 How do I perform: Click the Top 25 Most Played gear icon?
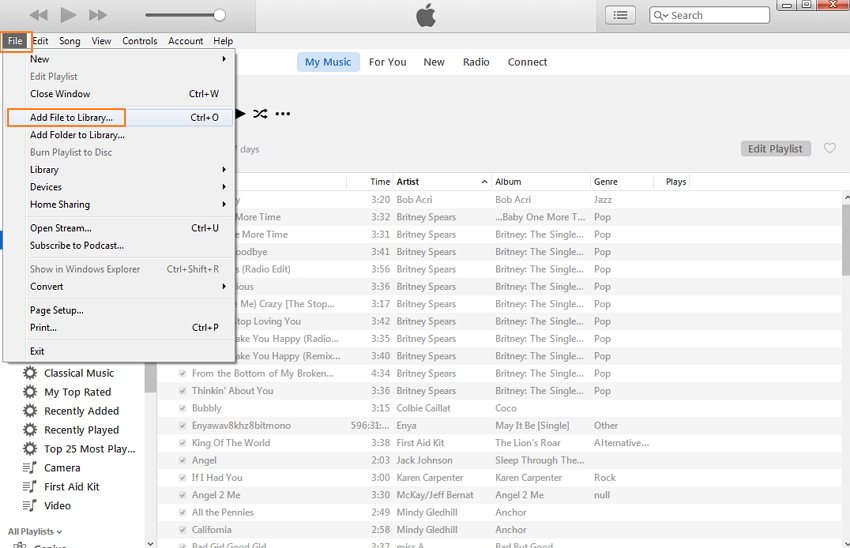[30, 449]
